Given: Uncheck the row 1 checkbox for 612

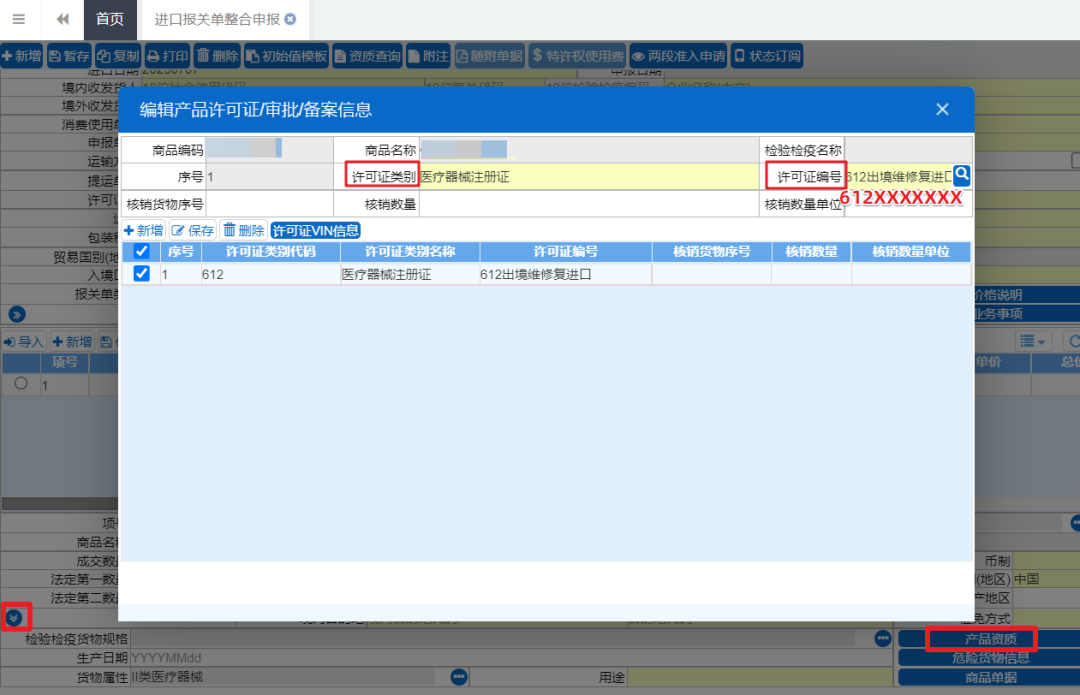Looking at the screenshot, I should pyautogui.click(x=141, y=273).
